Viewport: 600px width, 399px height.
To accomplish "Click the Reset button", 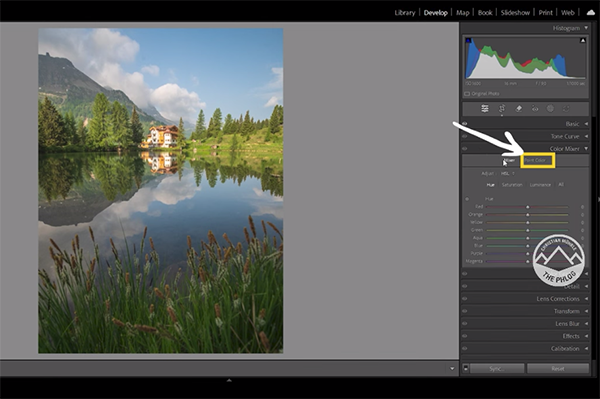I will [x=558, y=368].
